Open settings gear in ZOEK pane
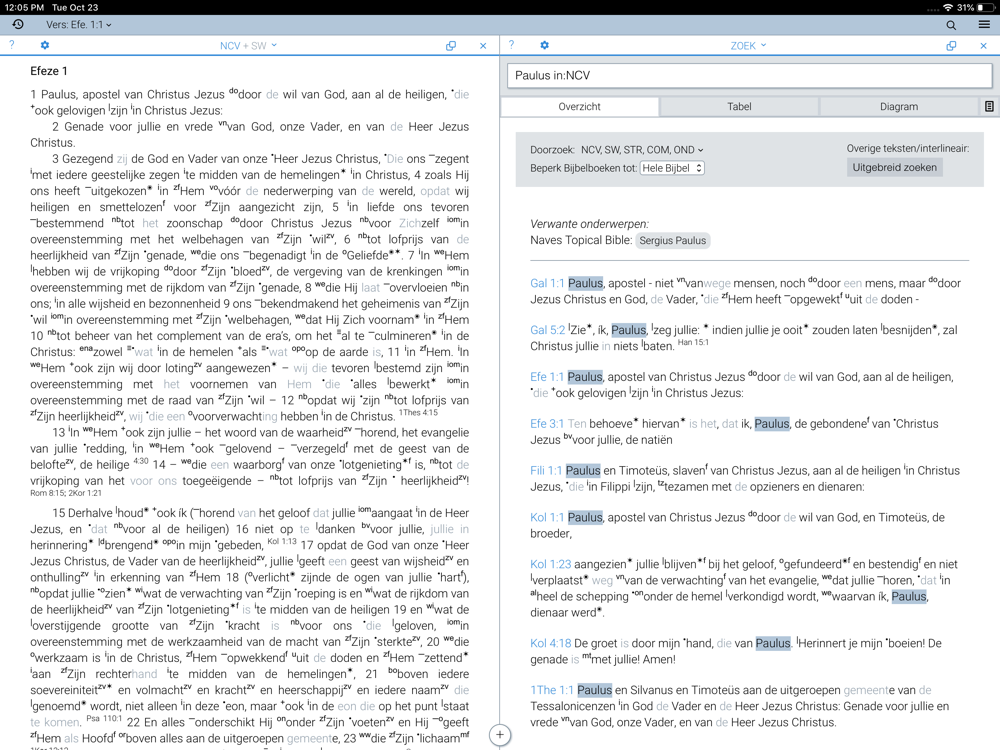The height and width of the screenshot is (750, 1000). pos(544,45)
